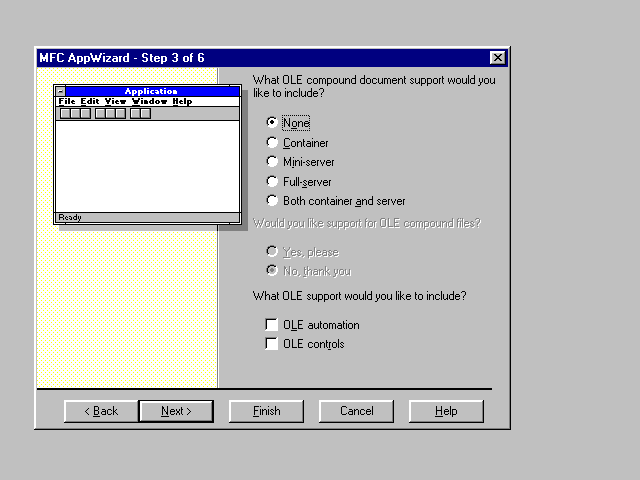Click the Finish button

[266, 411]
